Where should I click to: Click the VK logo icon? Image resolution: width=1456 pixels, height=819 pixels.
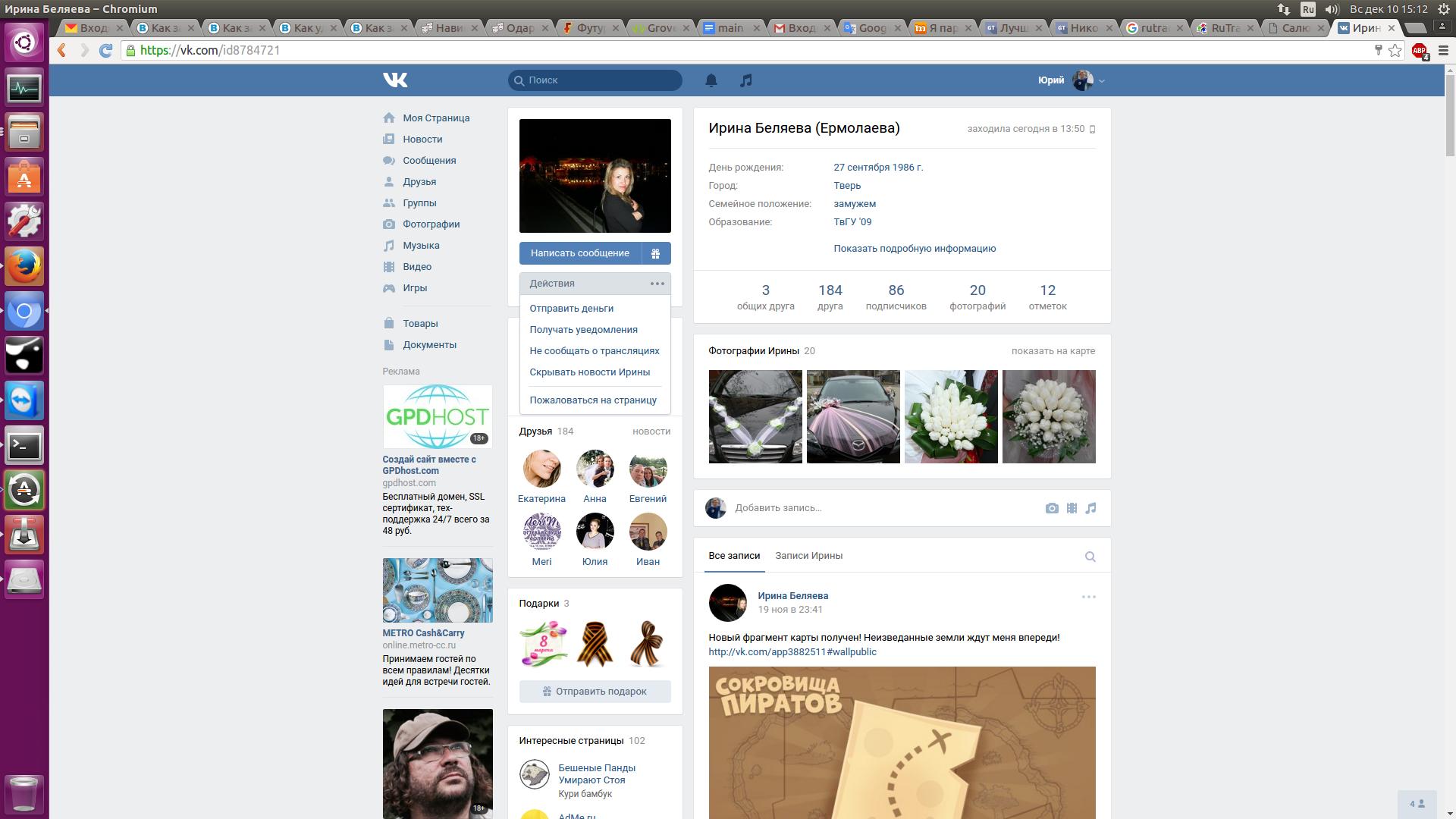point(395,80)
